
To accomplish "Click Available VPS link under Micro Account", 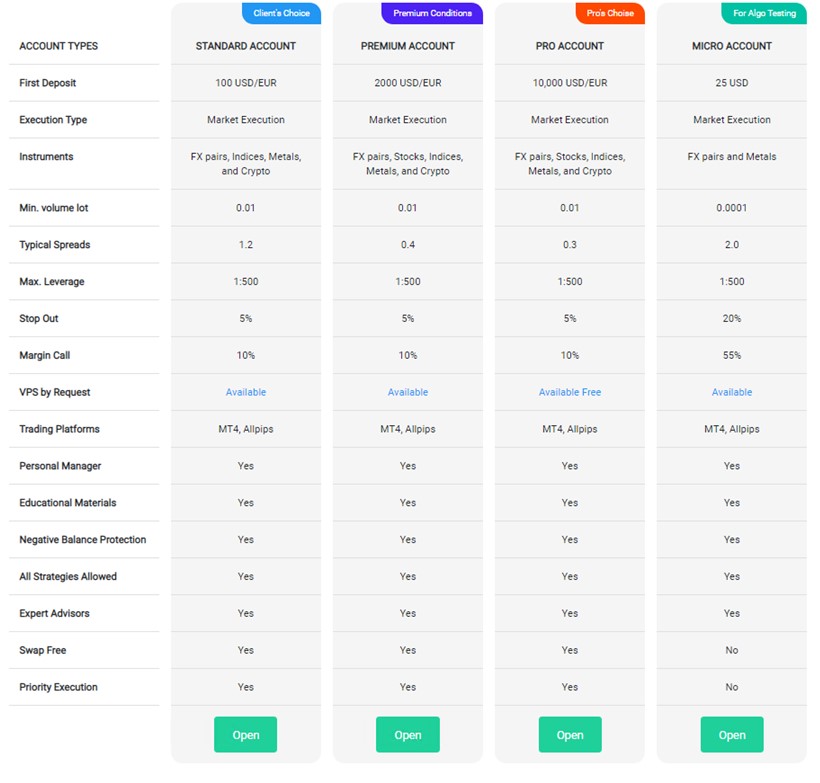I will pyautogui.click(x=732, y=392).
